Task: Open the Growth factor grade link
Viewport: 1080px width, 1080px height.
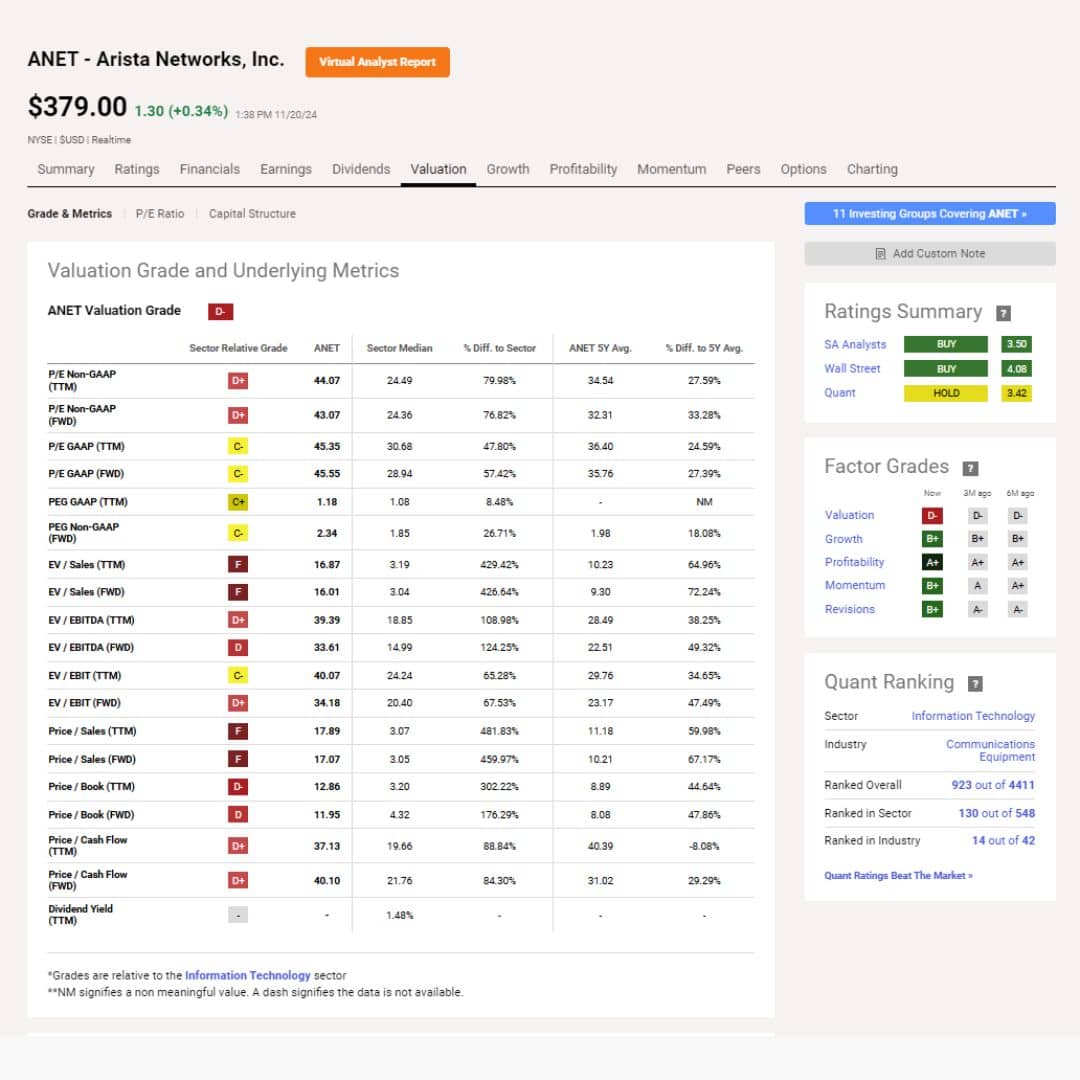Action: click(x=844, y=539)
